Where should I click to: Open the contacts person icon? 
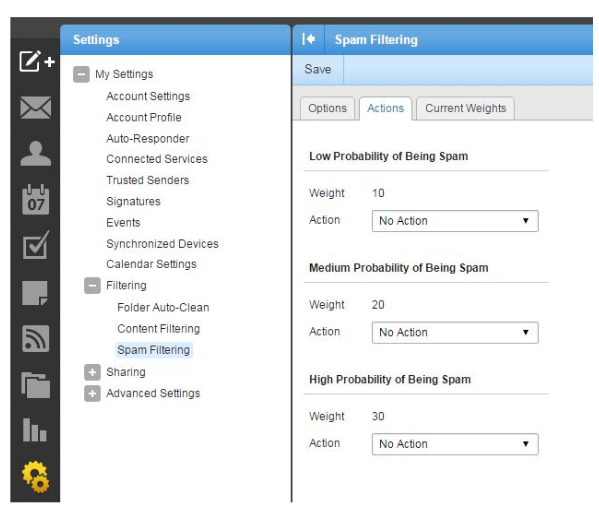(36, 153)
